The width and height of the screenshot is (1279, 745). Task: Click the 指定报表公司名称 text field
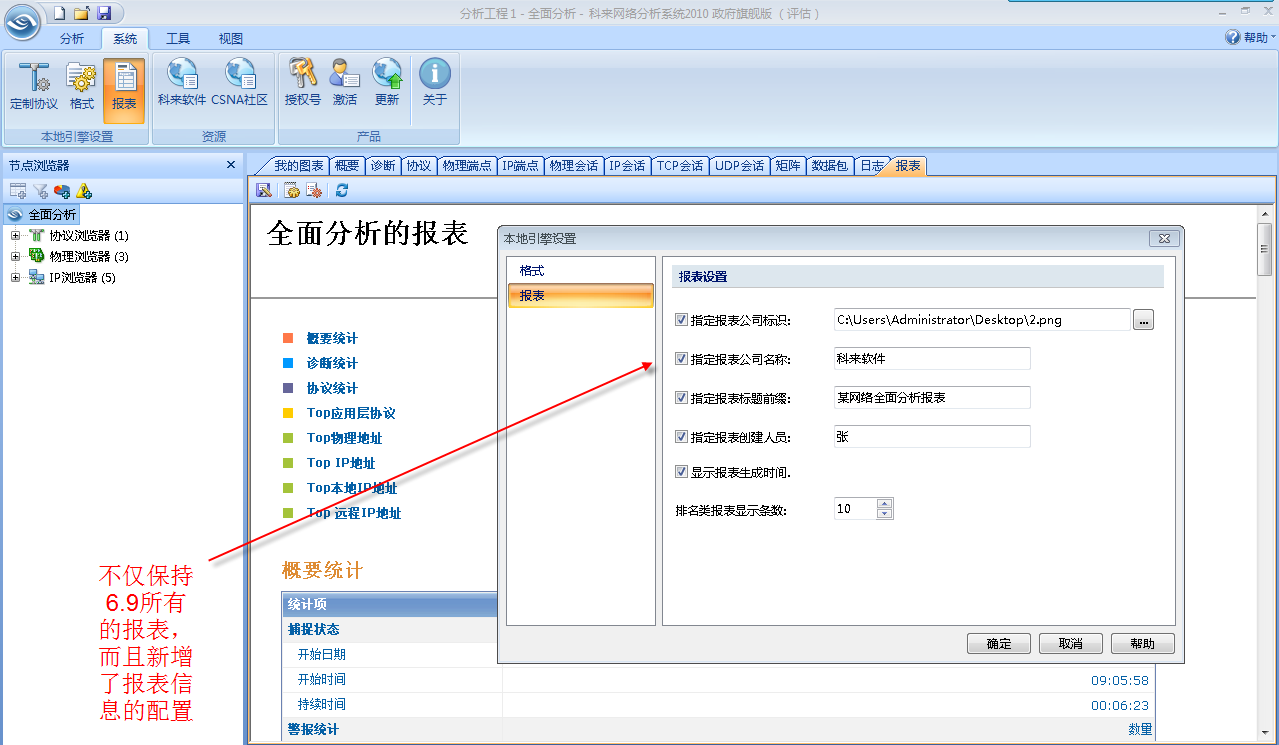tap(931, 358)
